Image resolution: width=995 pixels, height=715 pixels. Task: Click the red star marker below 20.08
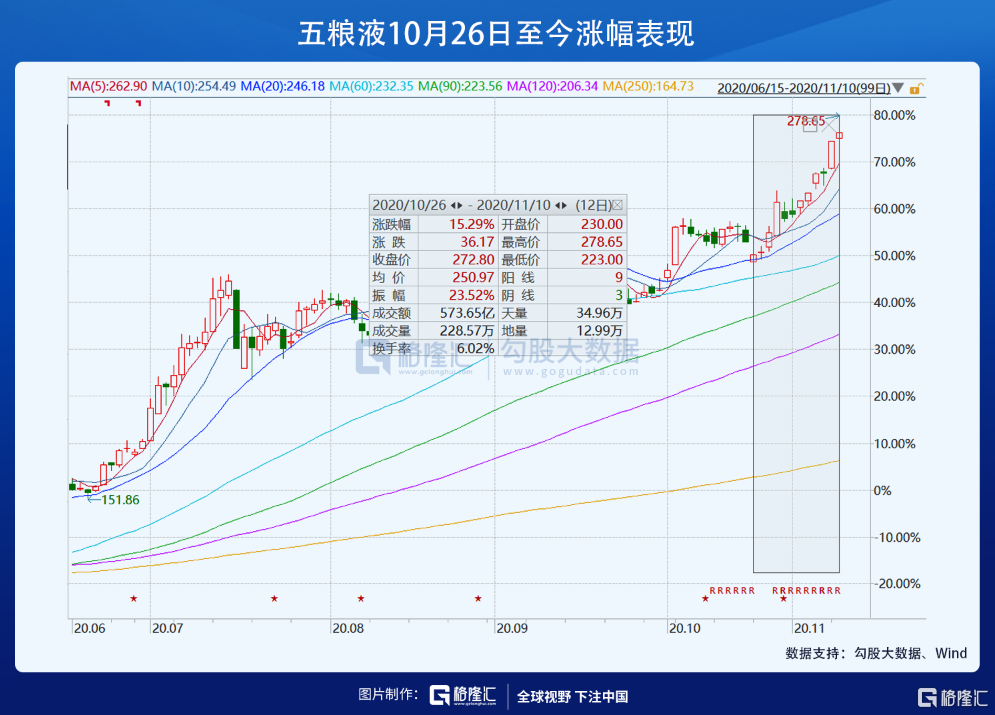pyautogui.click(x=361, y=599)
